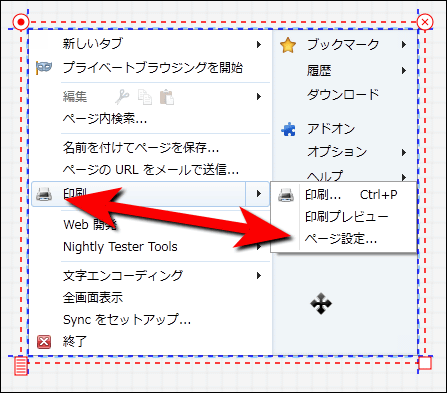447x393 pixels.
Task: Open the アドオン entry
Action: coord(331,129)
